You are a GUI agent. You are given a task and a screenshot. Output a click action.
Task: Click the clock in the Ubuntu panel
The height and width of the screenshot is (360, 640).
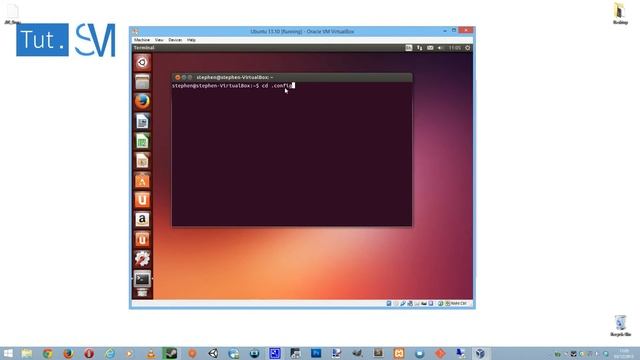pos(455,48)
